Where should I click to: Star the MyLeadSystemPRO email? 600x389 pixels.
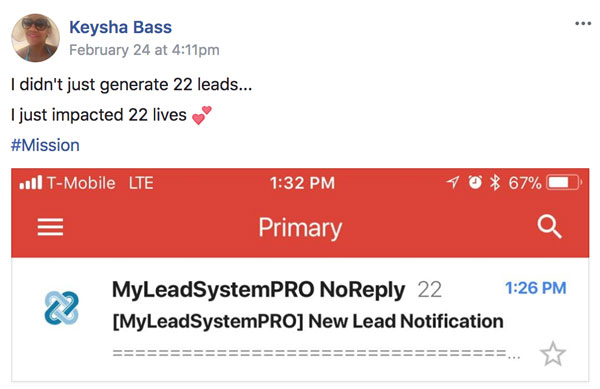click(553, 353)
